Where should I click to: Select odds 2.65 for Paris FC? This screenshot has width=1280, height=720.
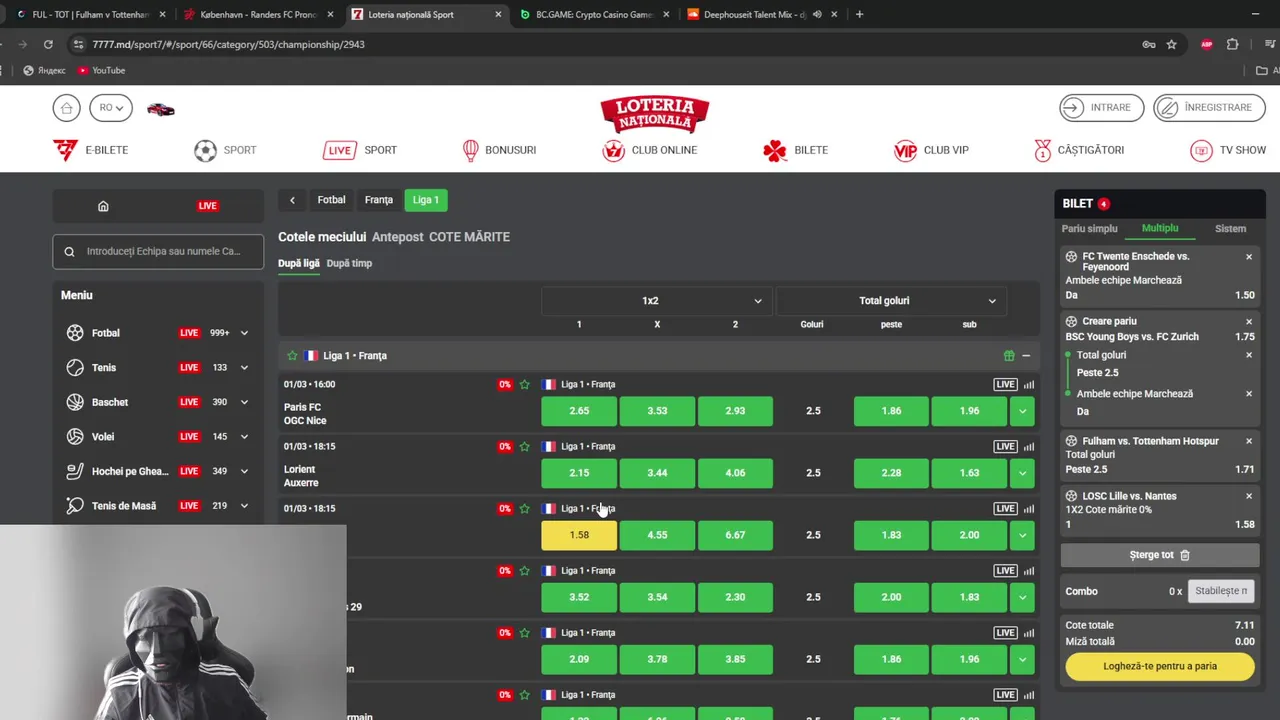579,411
